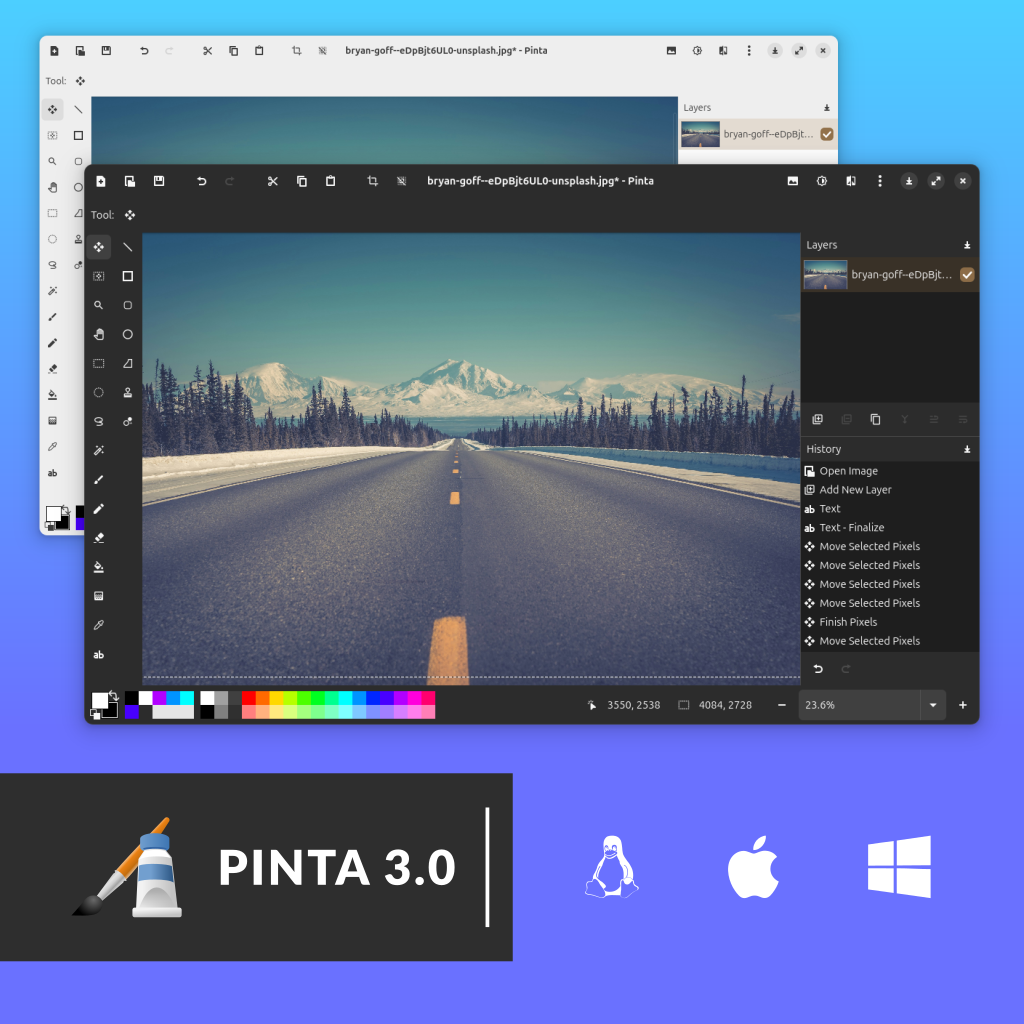Click the Layers panel header arrow, dark window
The width and height of the screenshot is (1024, 1024).
[x=967, y=245]
